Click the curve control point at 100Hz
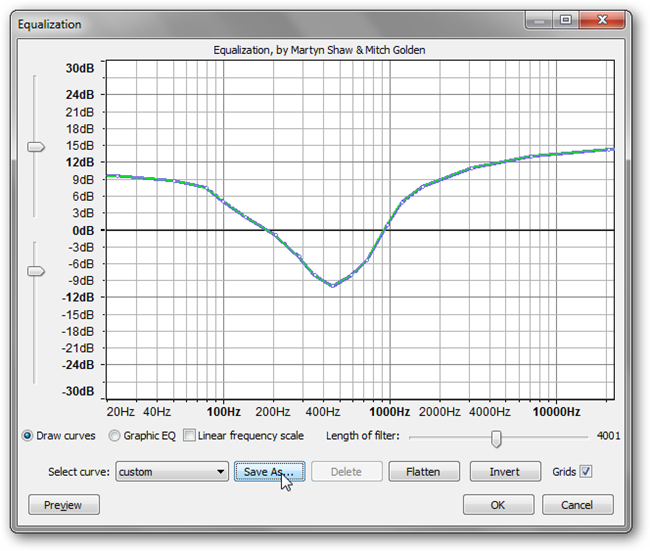This screenshot has width=650, height=551. 223,201
